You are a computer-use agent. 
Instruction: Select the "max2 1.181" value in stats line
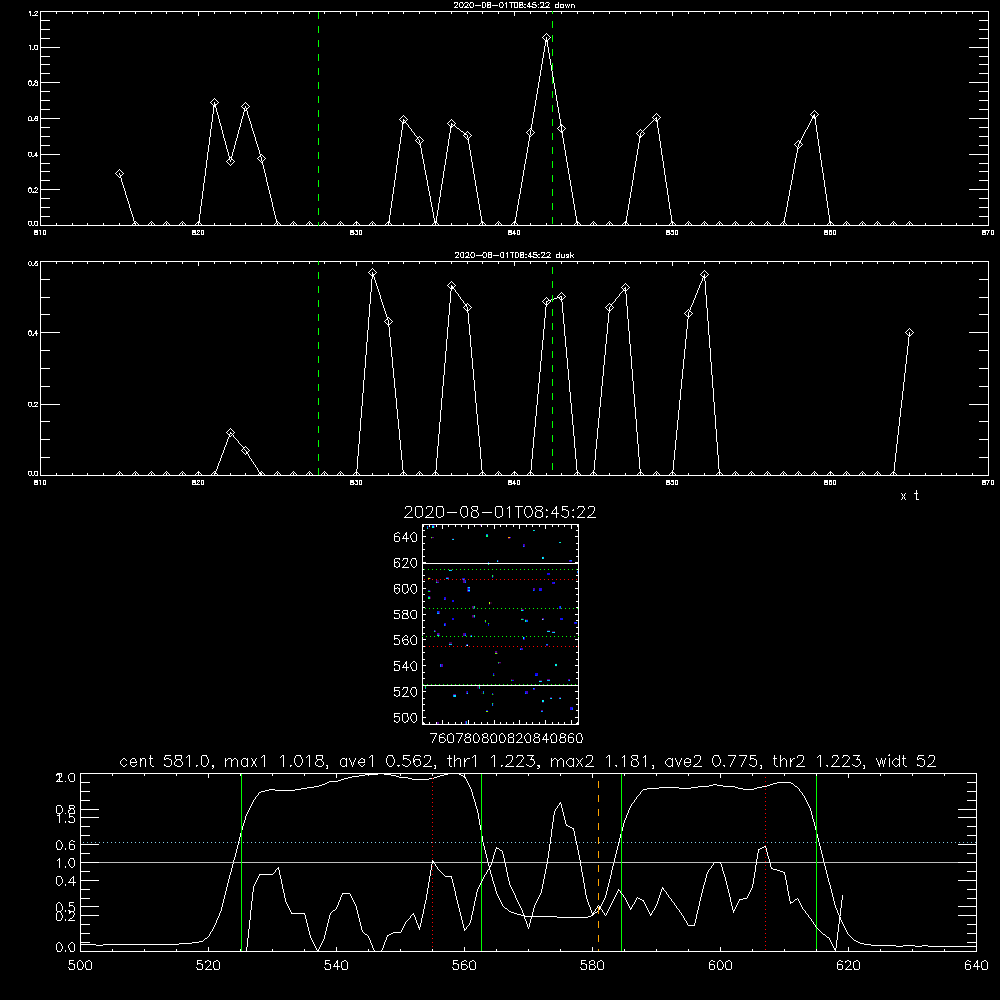coord(601,761)
